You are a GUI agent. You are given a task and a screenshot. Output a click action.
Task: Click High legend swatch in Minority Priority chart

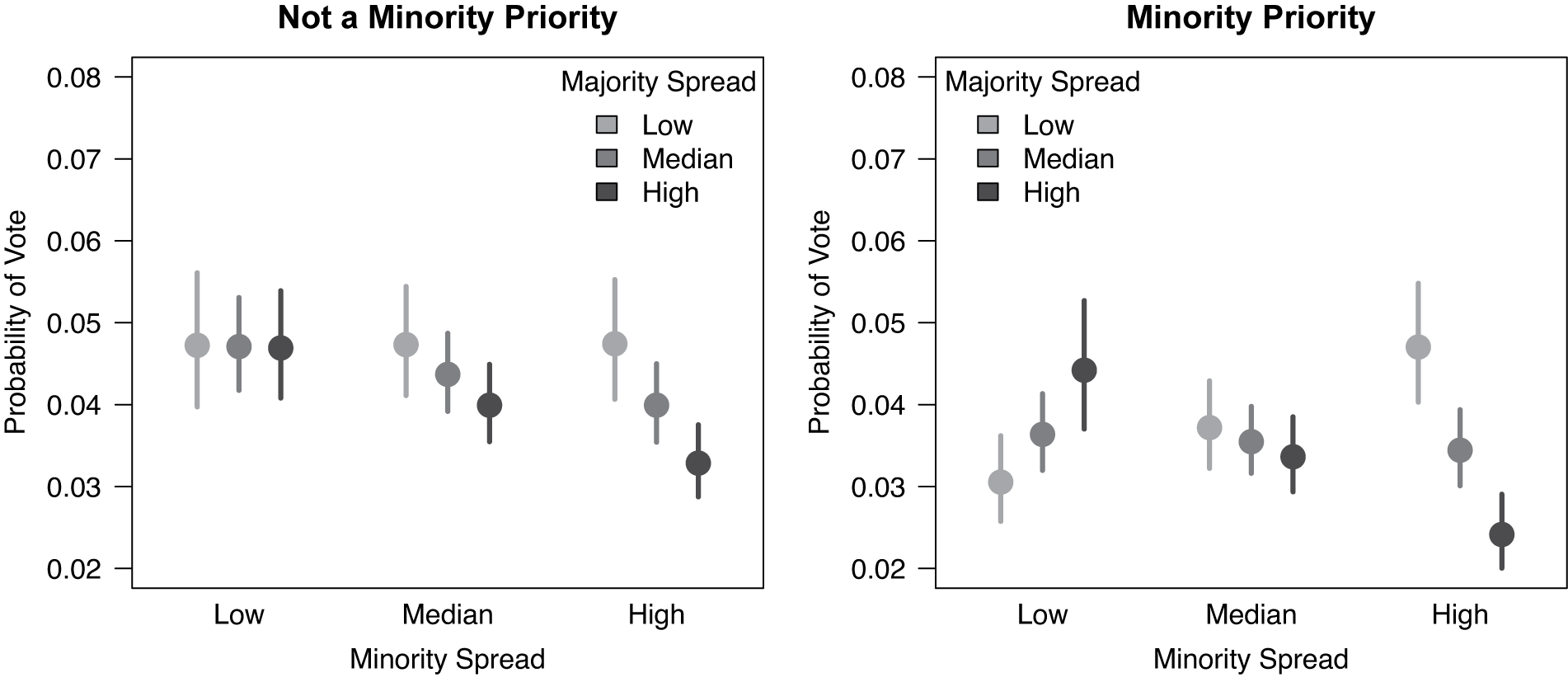pyautogui.click(x=988, y=192)
